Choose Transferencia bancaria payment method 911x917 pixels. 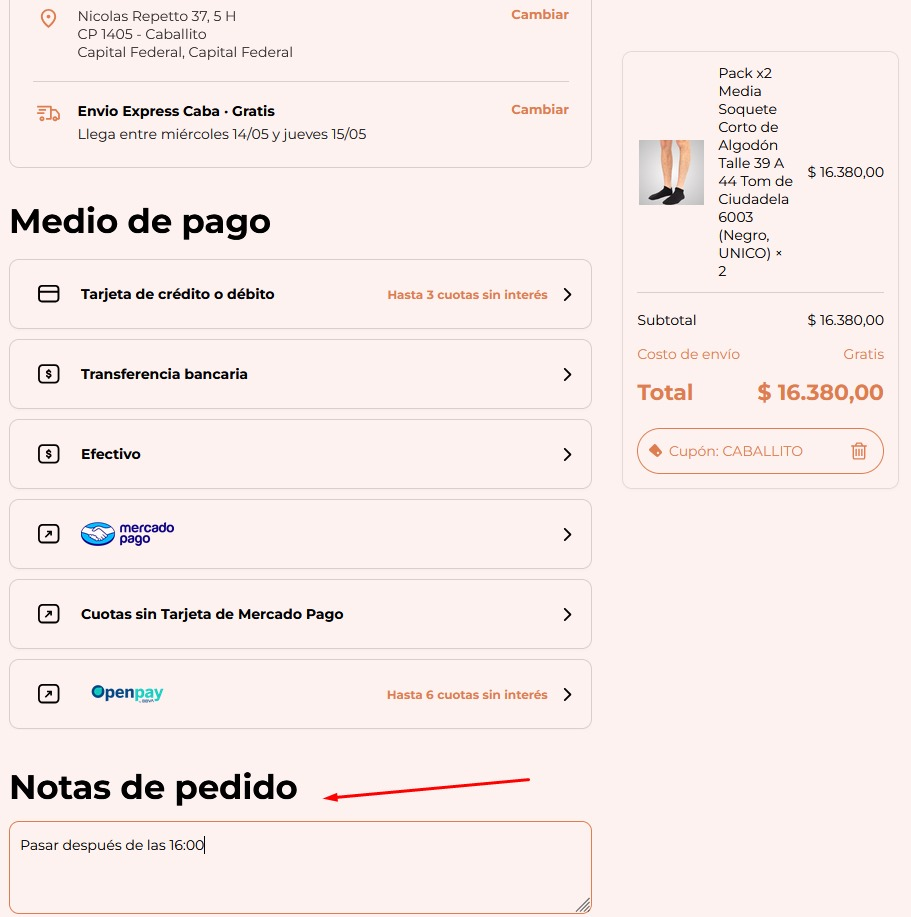301,374
